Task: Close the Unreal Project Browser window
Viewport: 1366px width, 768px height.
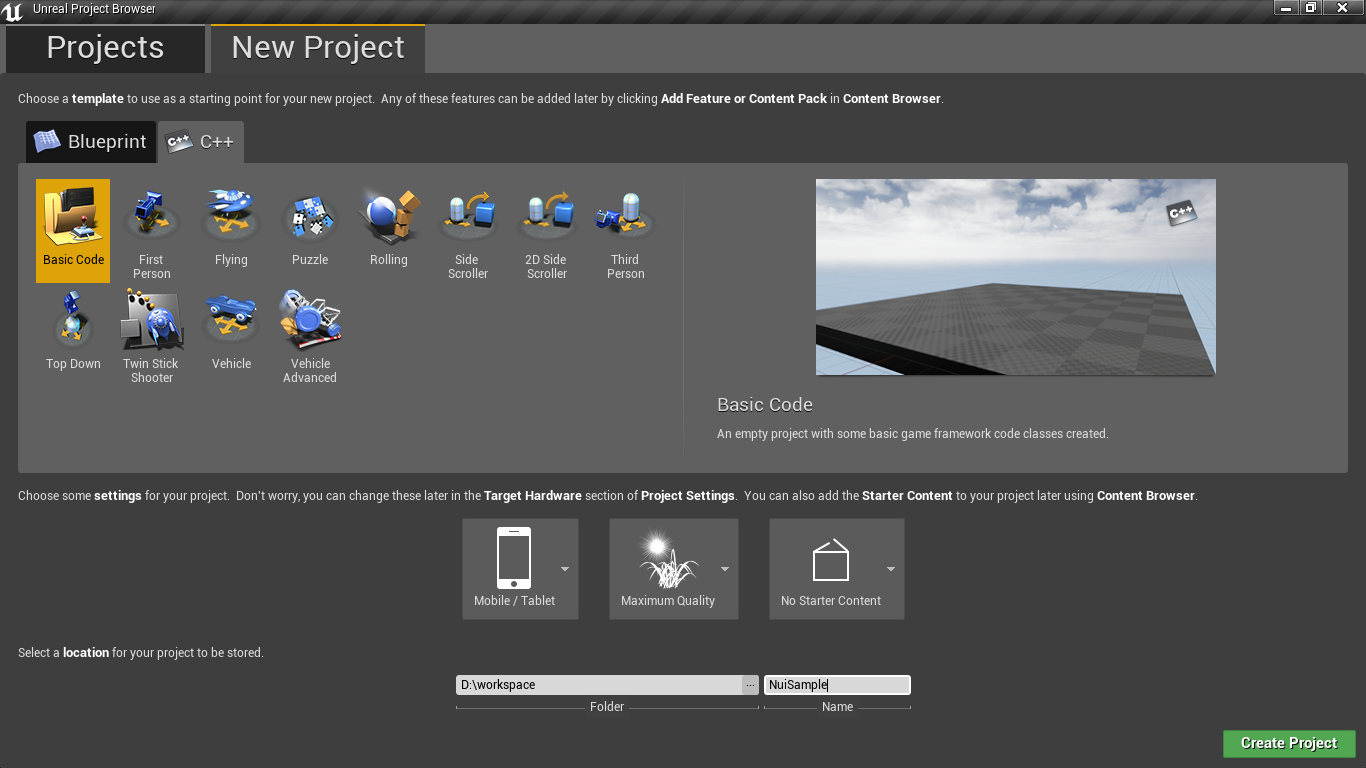Action: [x=1342, y=7]
